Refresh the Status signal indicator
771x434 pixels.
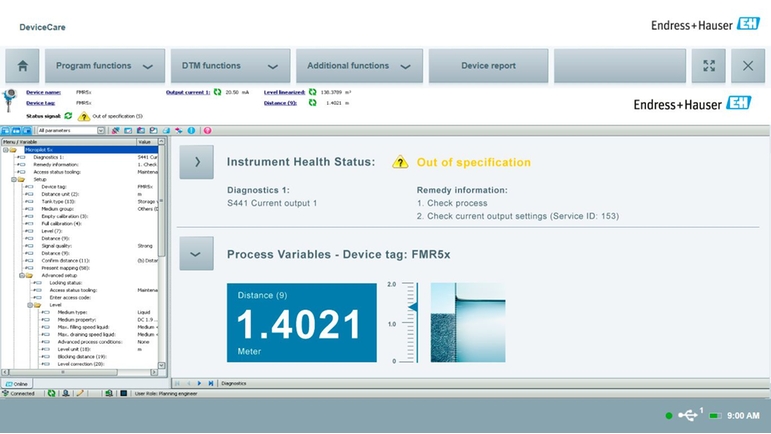(x=68, y=116)
